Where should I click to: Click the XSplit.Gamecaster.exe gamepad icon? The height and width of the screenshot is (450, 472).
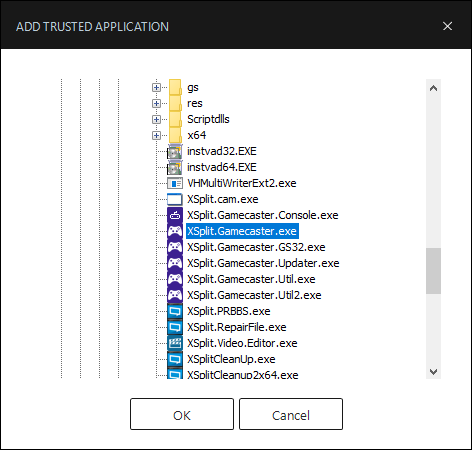click(x=175, y=231)
